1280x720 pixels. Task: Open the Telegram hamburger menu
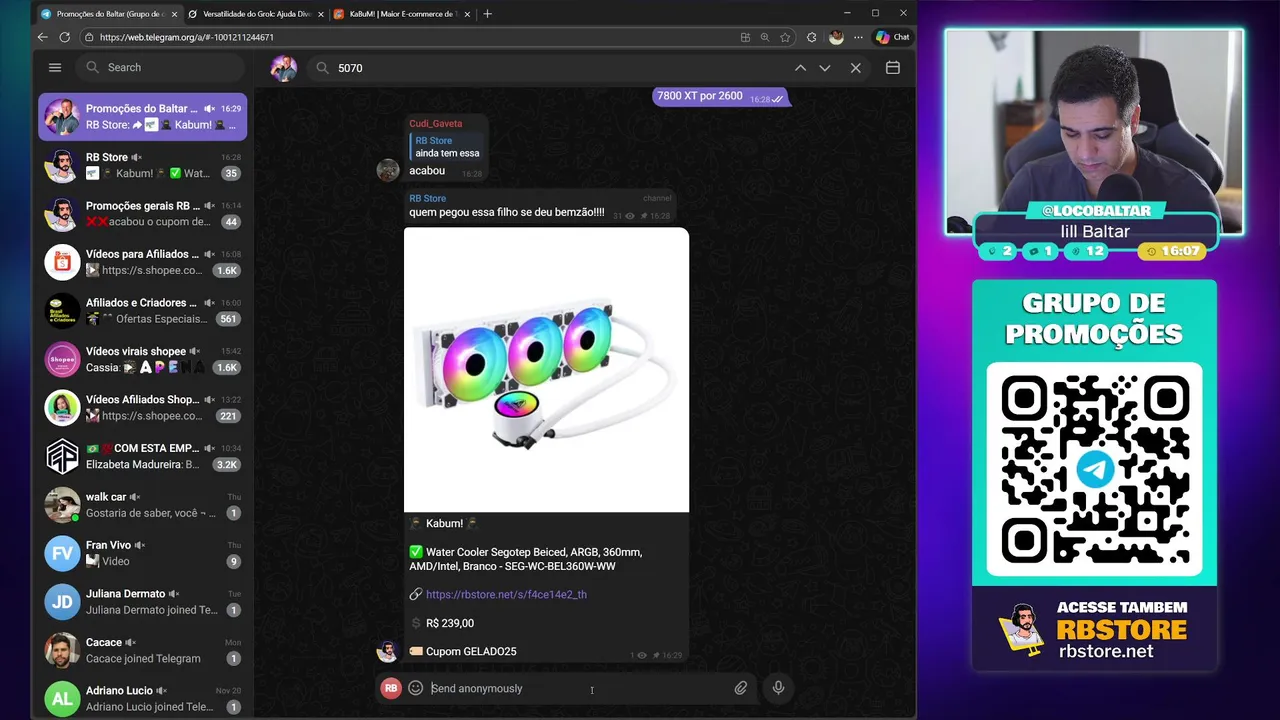[x=55, y=67]
